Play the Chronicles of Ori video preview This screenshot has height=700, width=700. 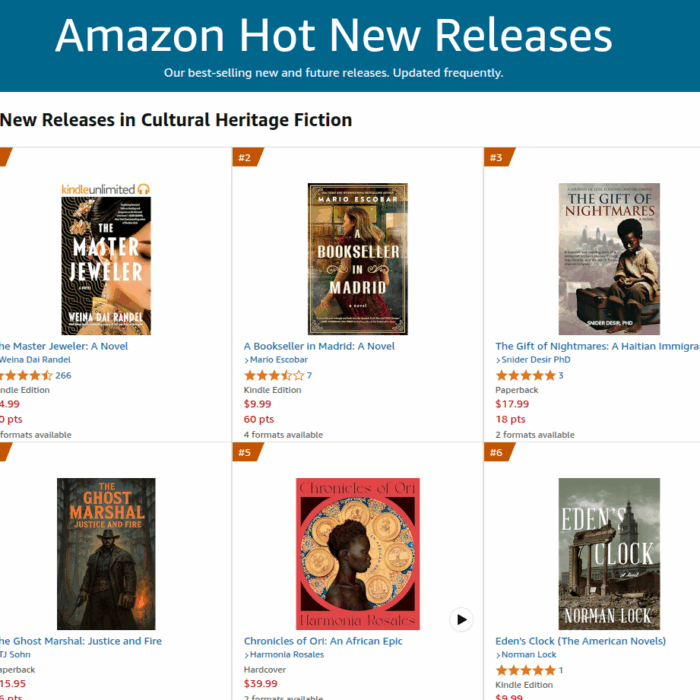pyautogui.click(x=461, y=619)
